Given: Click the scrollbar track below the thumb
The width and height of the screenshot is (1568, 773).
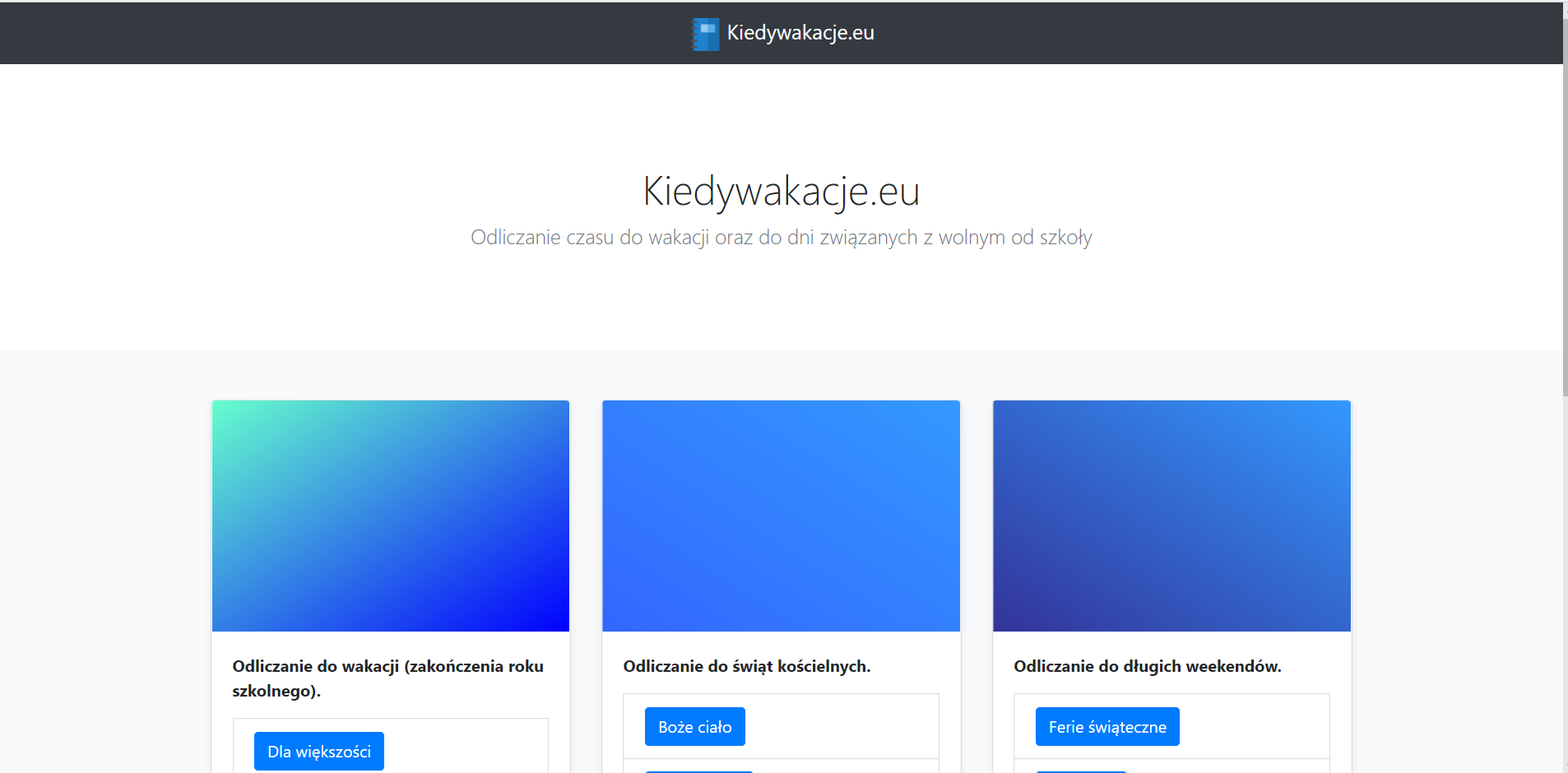Looking at the screenshot, I should [1565, 576].
